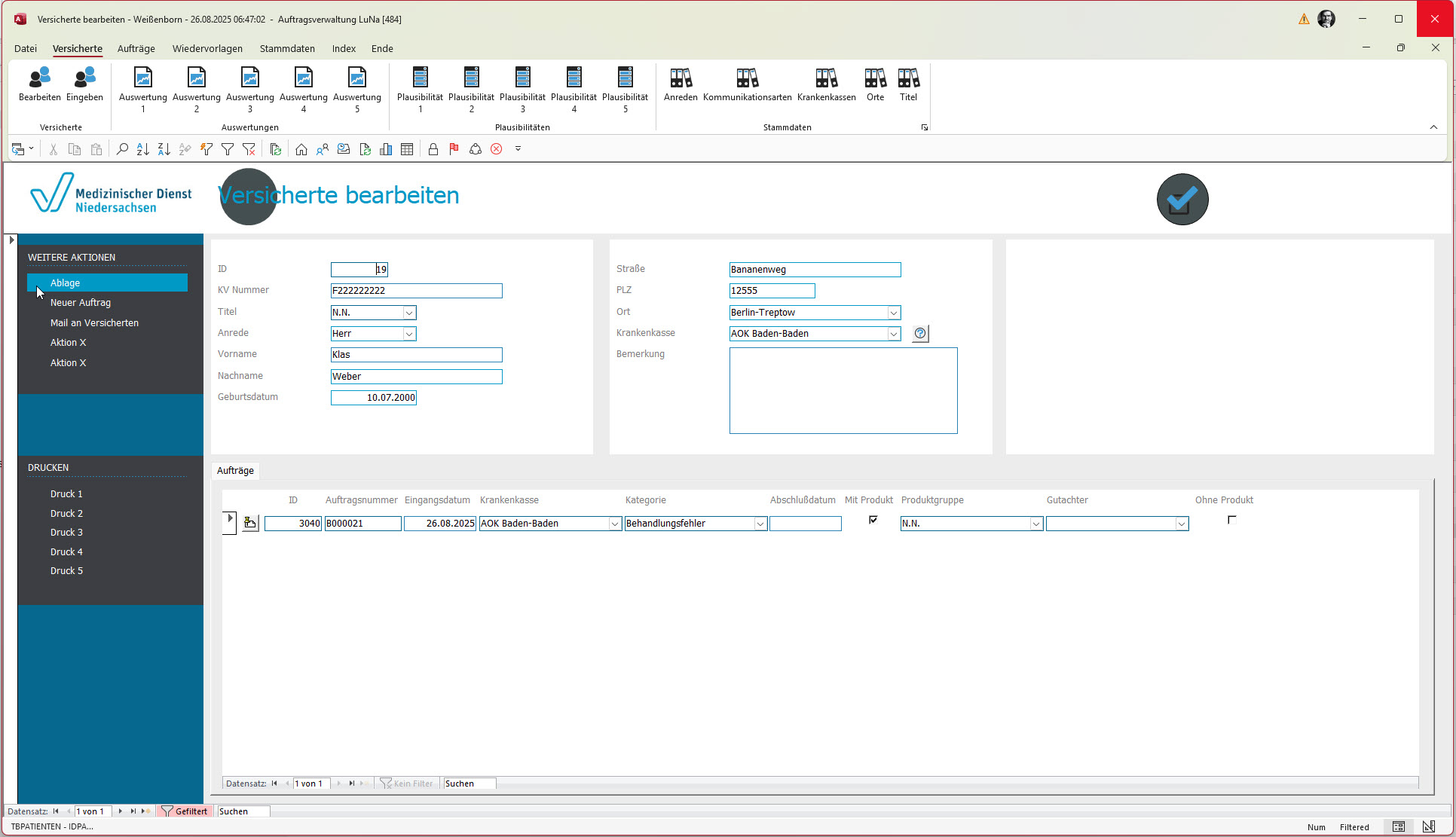Click the Nachname input field
Viewport: 1456px width, 837px height.
coord(416,377)
